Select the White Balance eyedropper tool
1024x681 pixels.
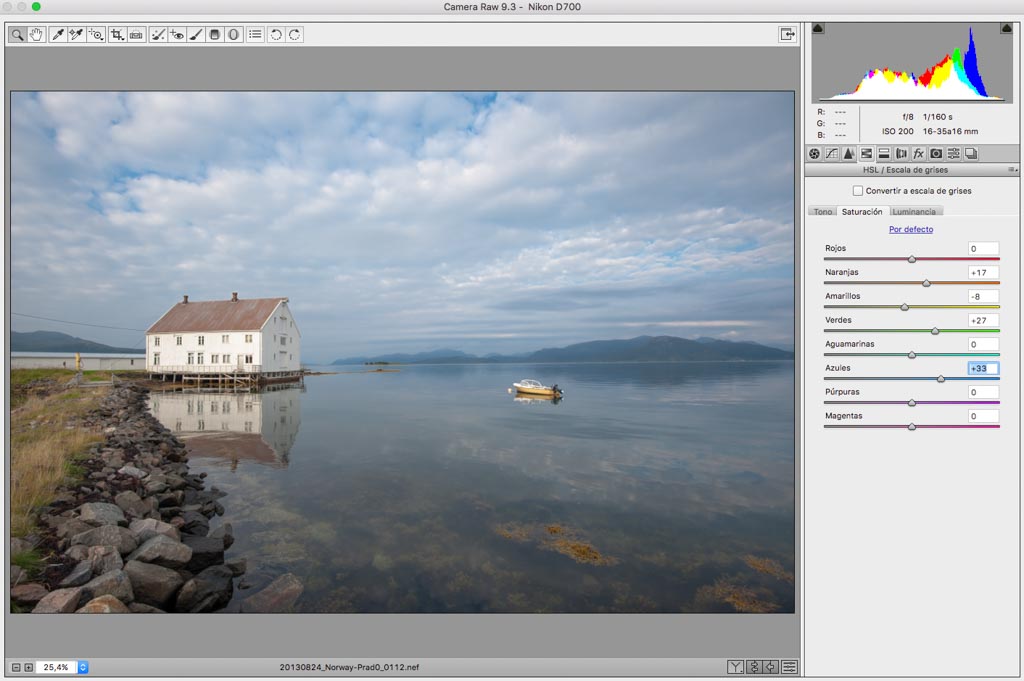(x=57, y=35)
